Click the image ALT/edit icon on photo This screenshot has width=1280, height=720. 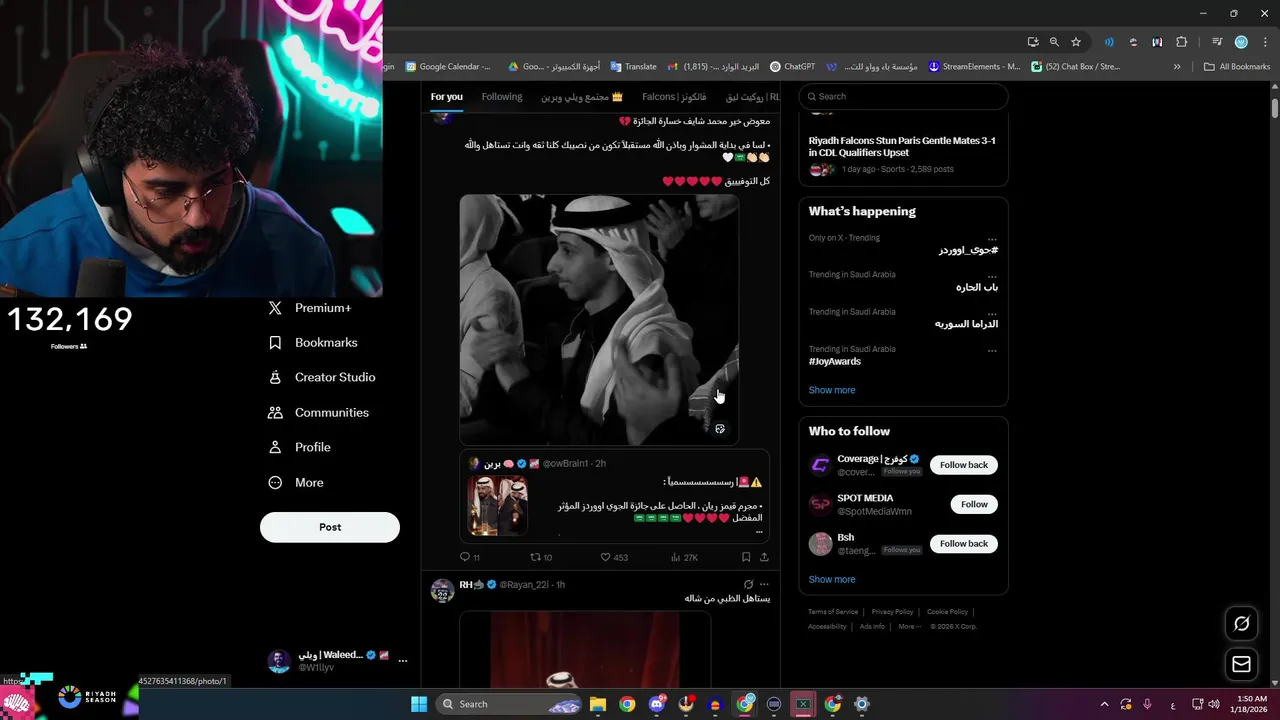click(x=719, y=429)
